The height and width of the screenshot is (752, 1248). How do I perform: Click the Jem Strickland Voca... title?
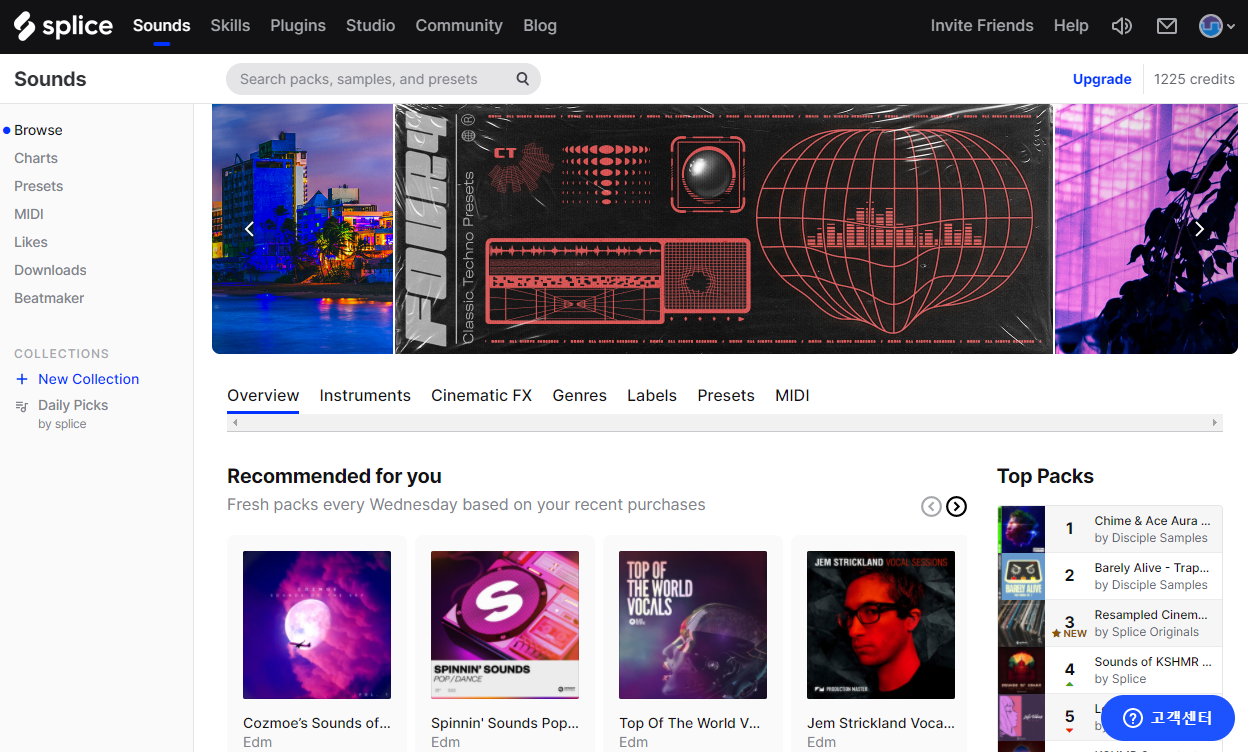[881, 723]
